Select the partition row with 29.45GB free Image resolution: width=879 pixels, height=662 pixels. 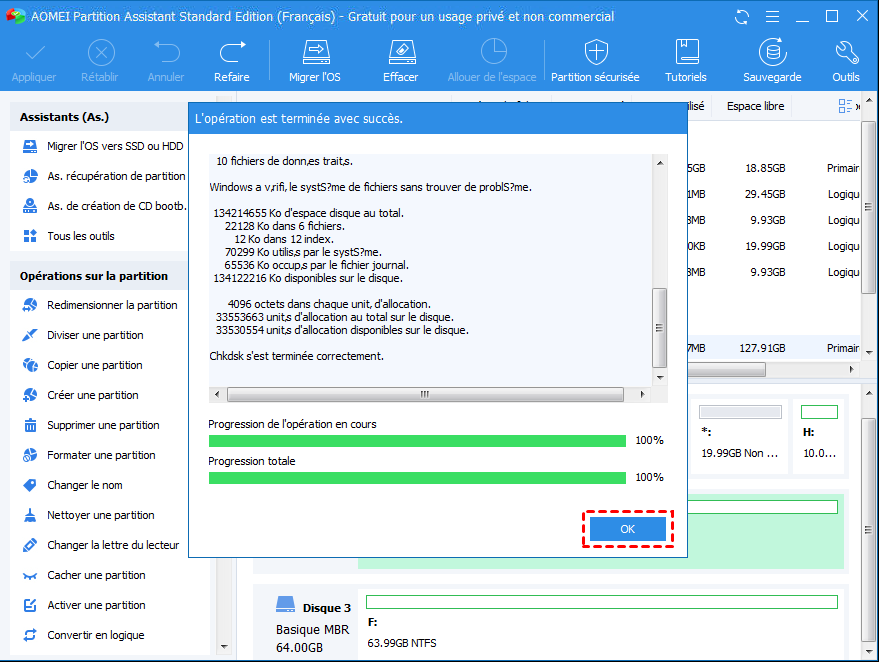click(774, 195)
